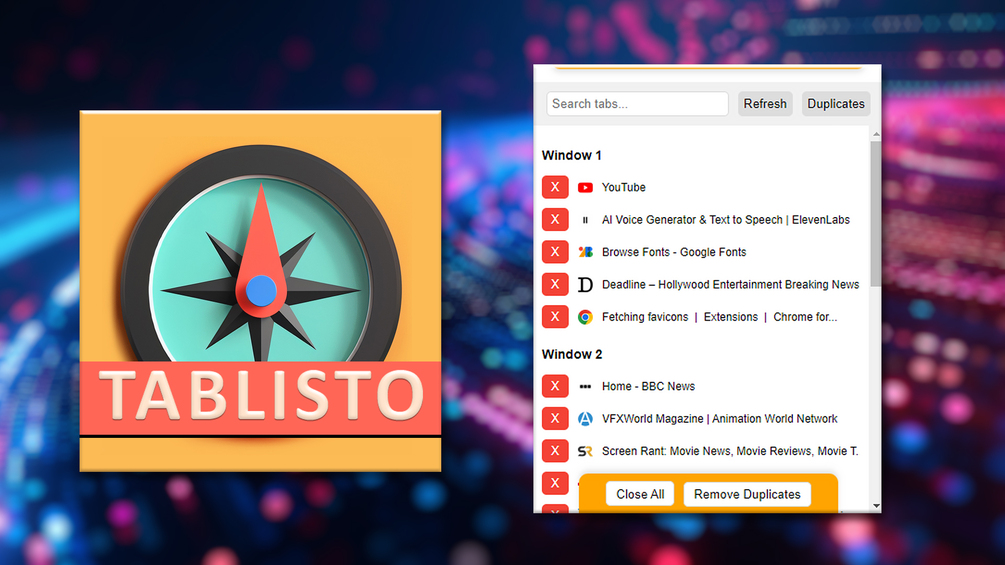Close the VFXWorld Magazine tab with X
The width and height of the screenshot is (1005, 565).
tap(555, 418)
